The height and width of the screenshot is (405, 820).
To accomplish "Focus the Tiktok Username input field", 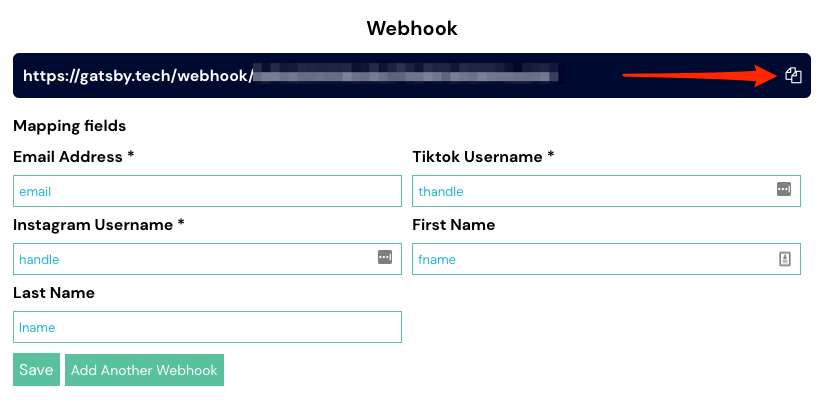I will tap(606, 191).
